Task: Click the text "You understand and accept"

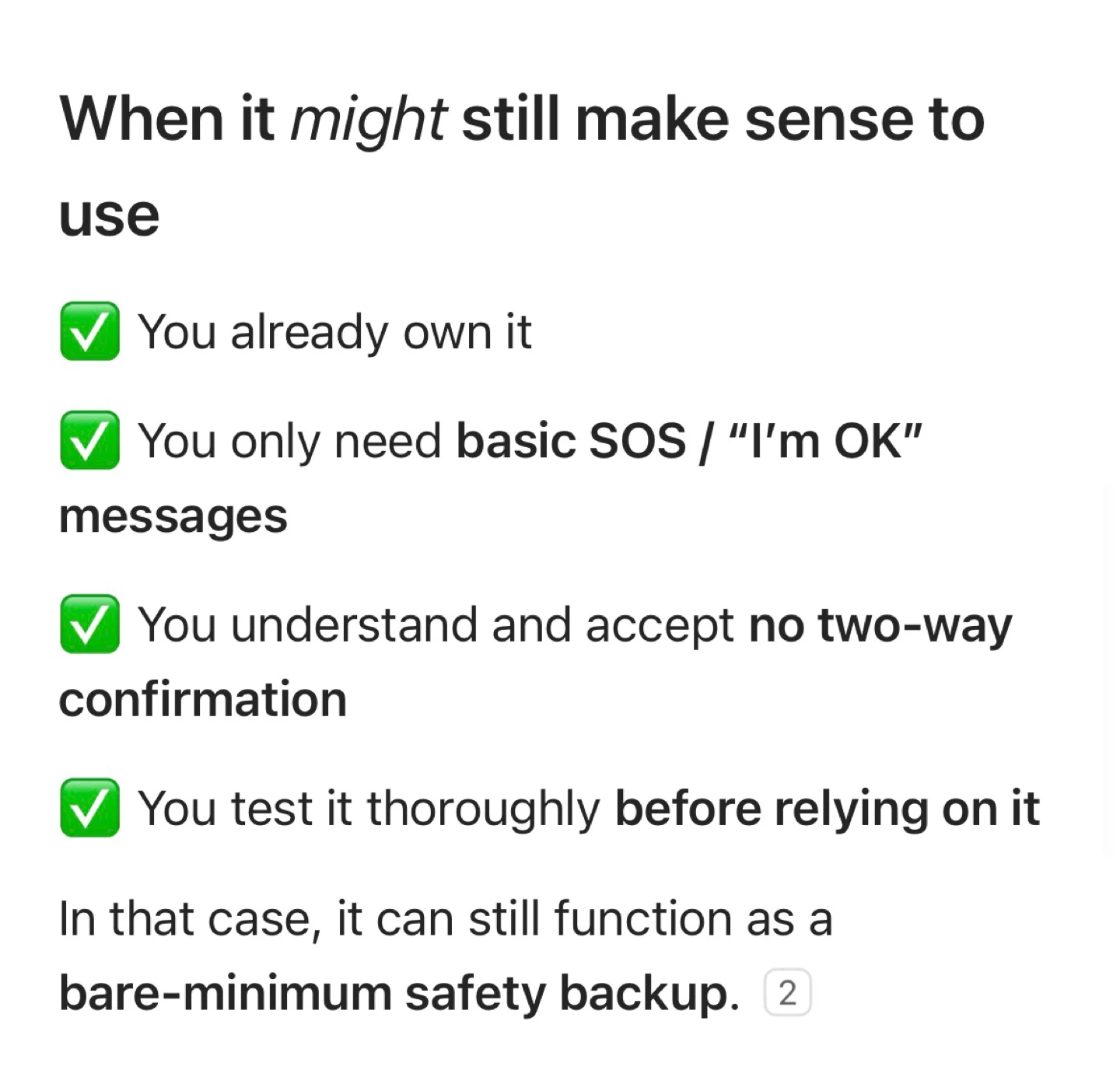Action: [x=436, y=625]
